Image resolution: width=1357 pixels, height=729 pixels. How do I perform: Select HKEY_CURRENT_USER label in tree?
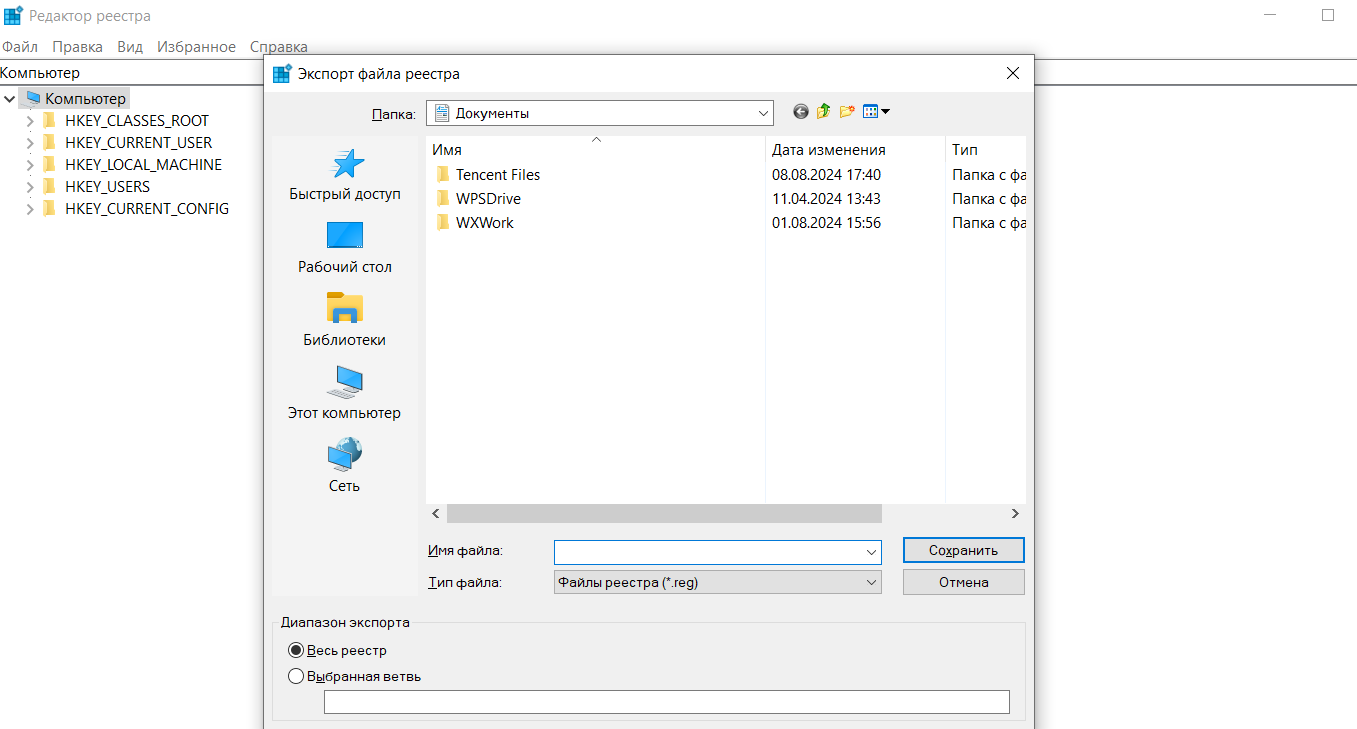[138, 142]
